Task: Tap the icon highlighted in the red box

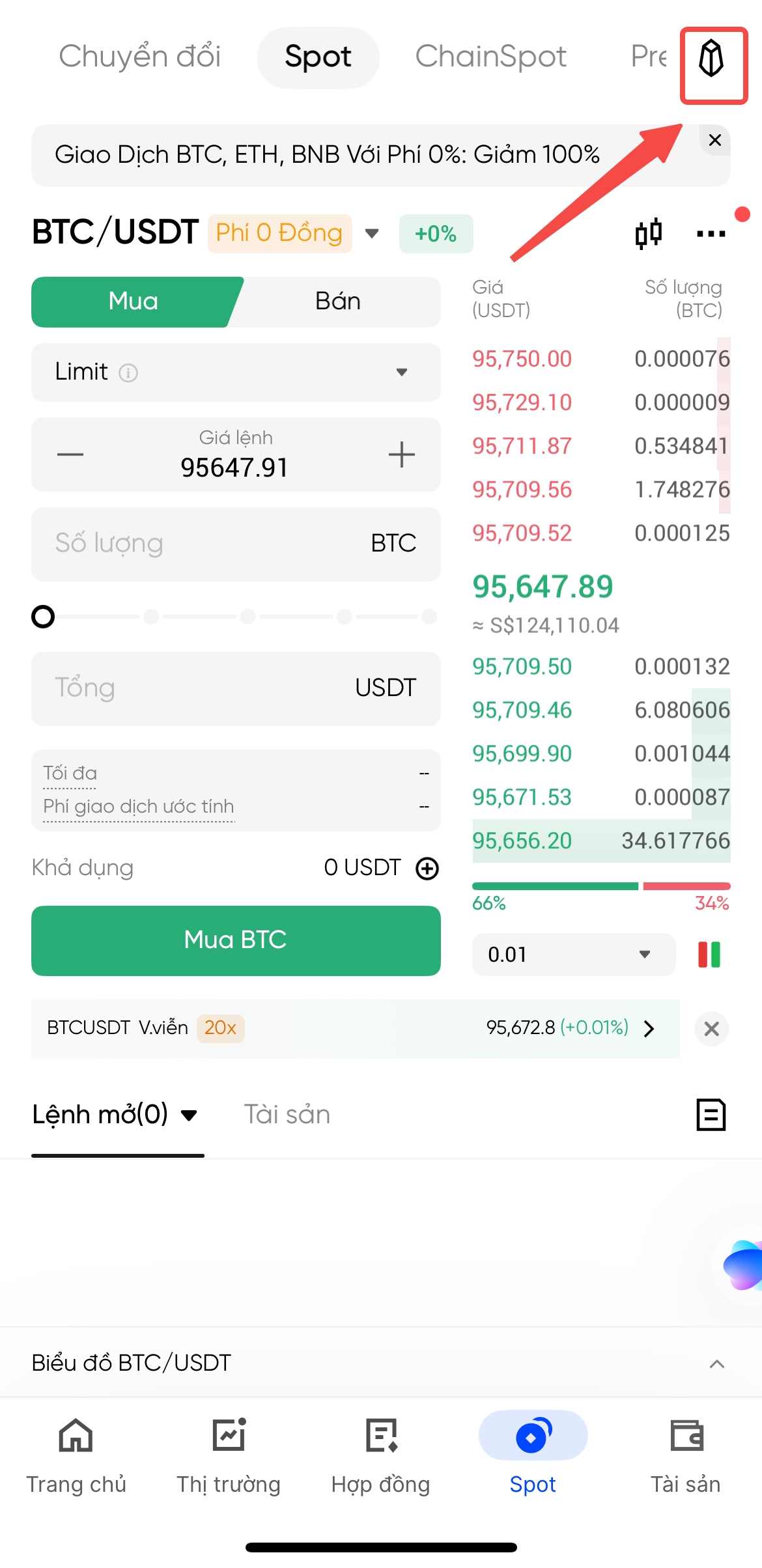Action: (x=713, y=65)
